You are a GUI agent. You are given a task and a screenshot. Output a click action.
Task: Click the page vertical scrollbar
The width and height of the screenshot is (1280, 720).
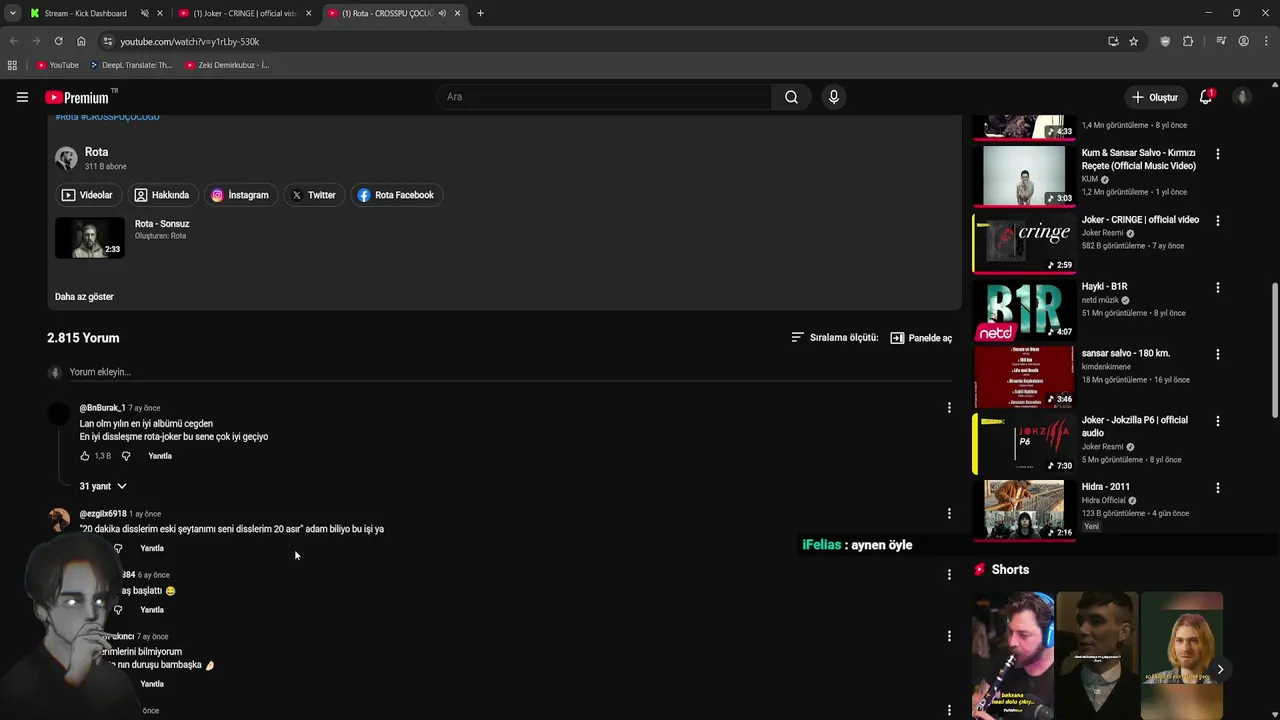[x=1274, y=350]
